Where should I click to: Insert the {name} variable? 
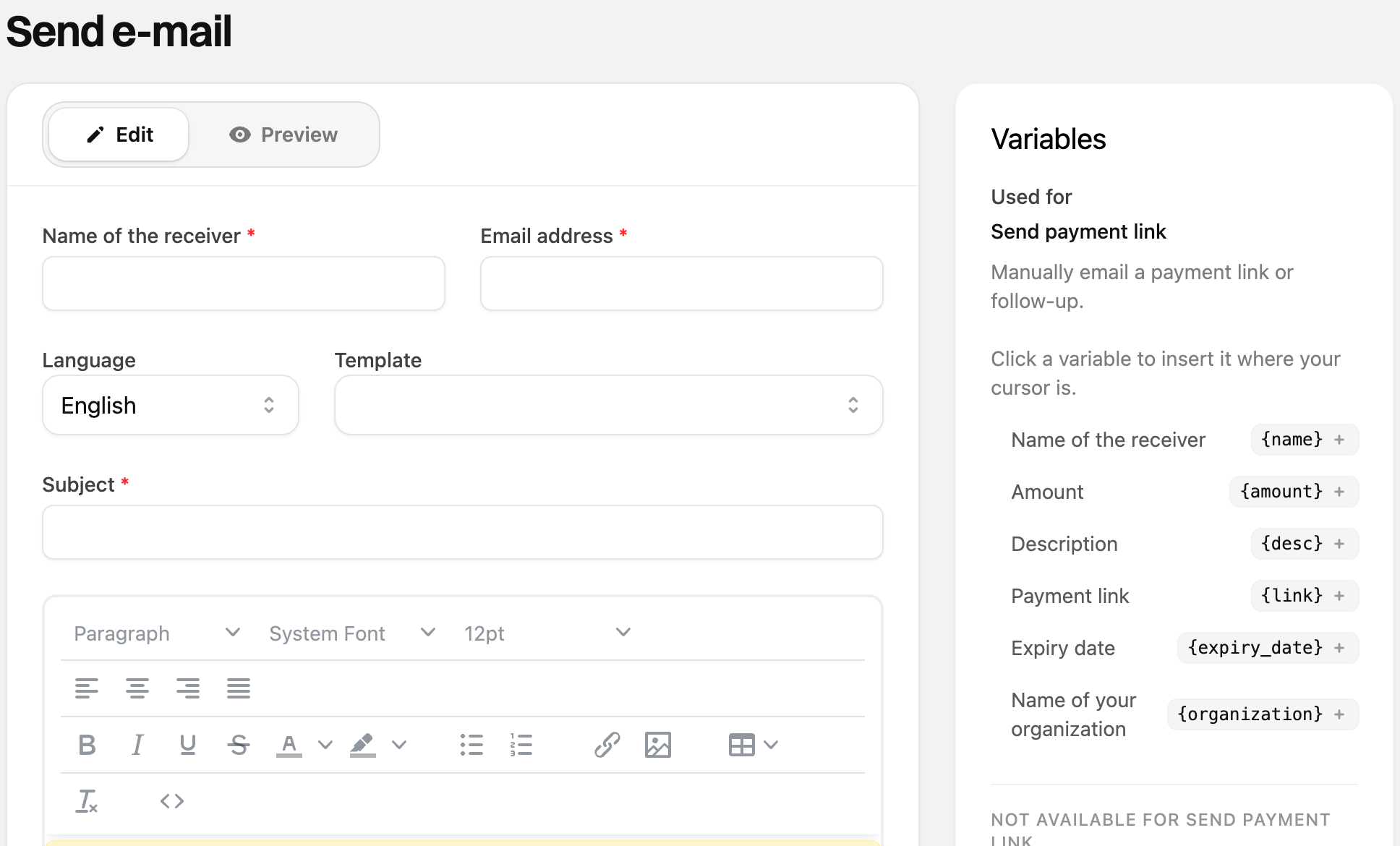pos(1305,440)
